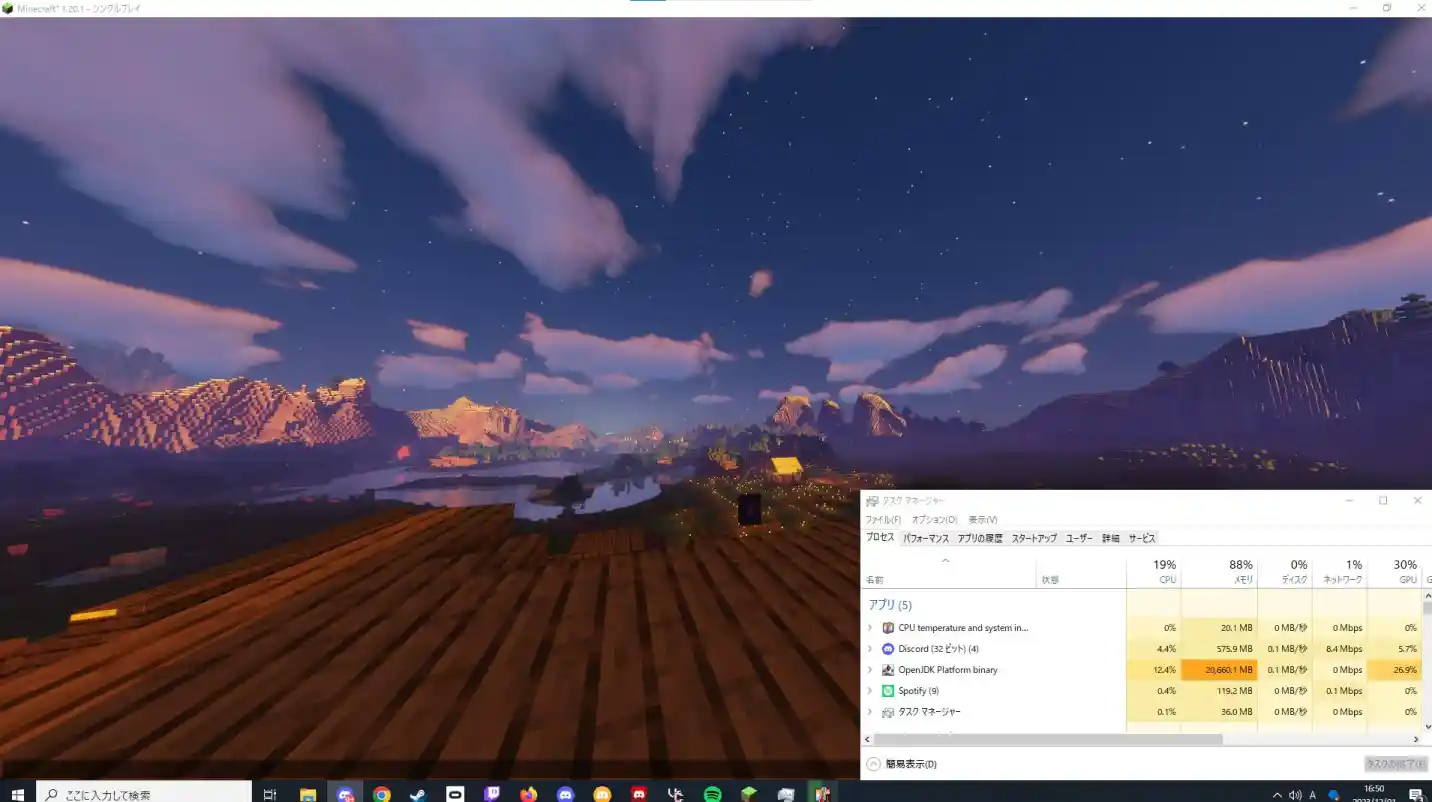Screen dimensions: 1432x802
Task: Click the Discord icon in the process list
Action: [888, 649]
